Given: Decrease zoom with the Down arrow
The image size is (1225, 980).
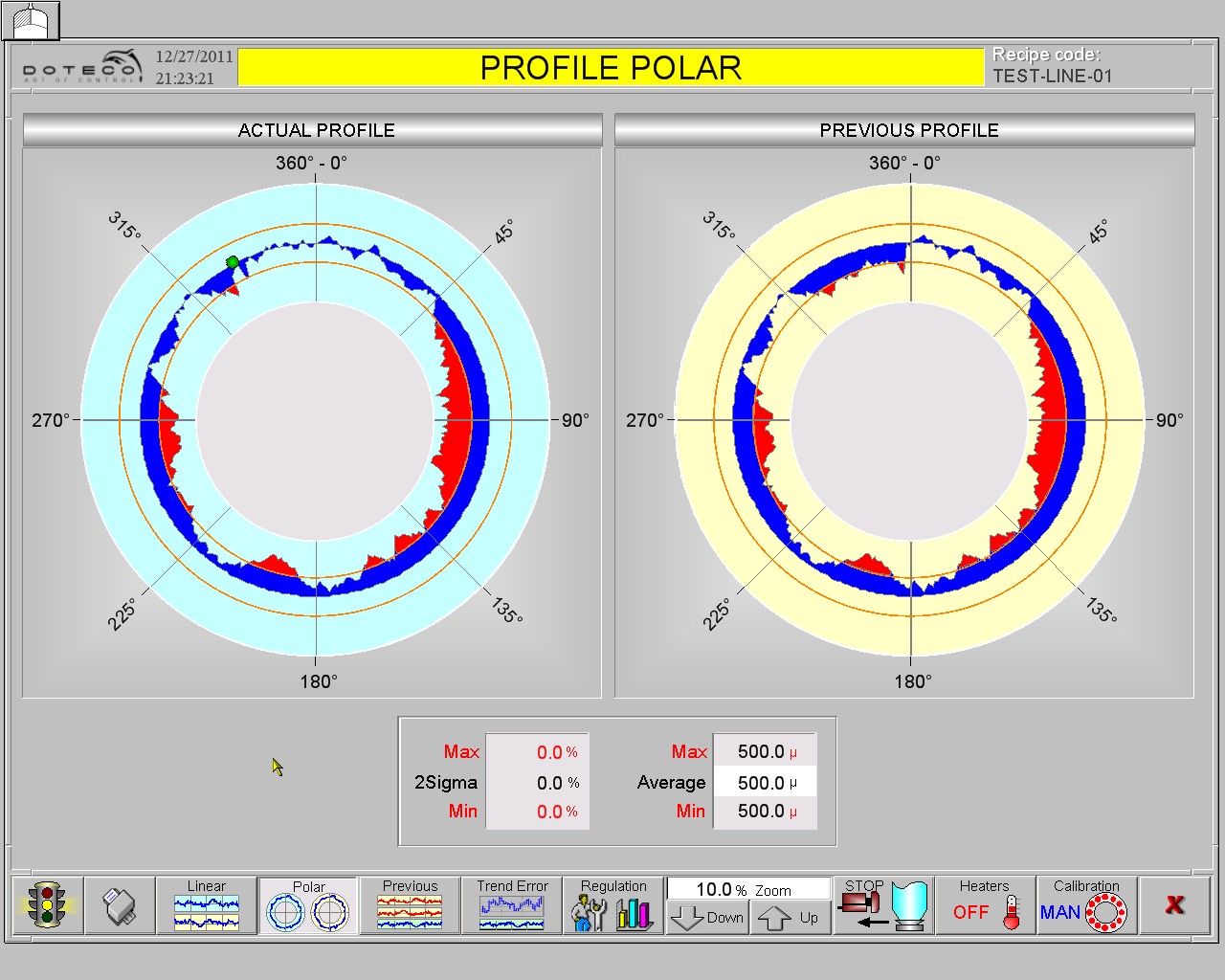Looking at the screenshot, I should [707, 918].
